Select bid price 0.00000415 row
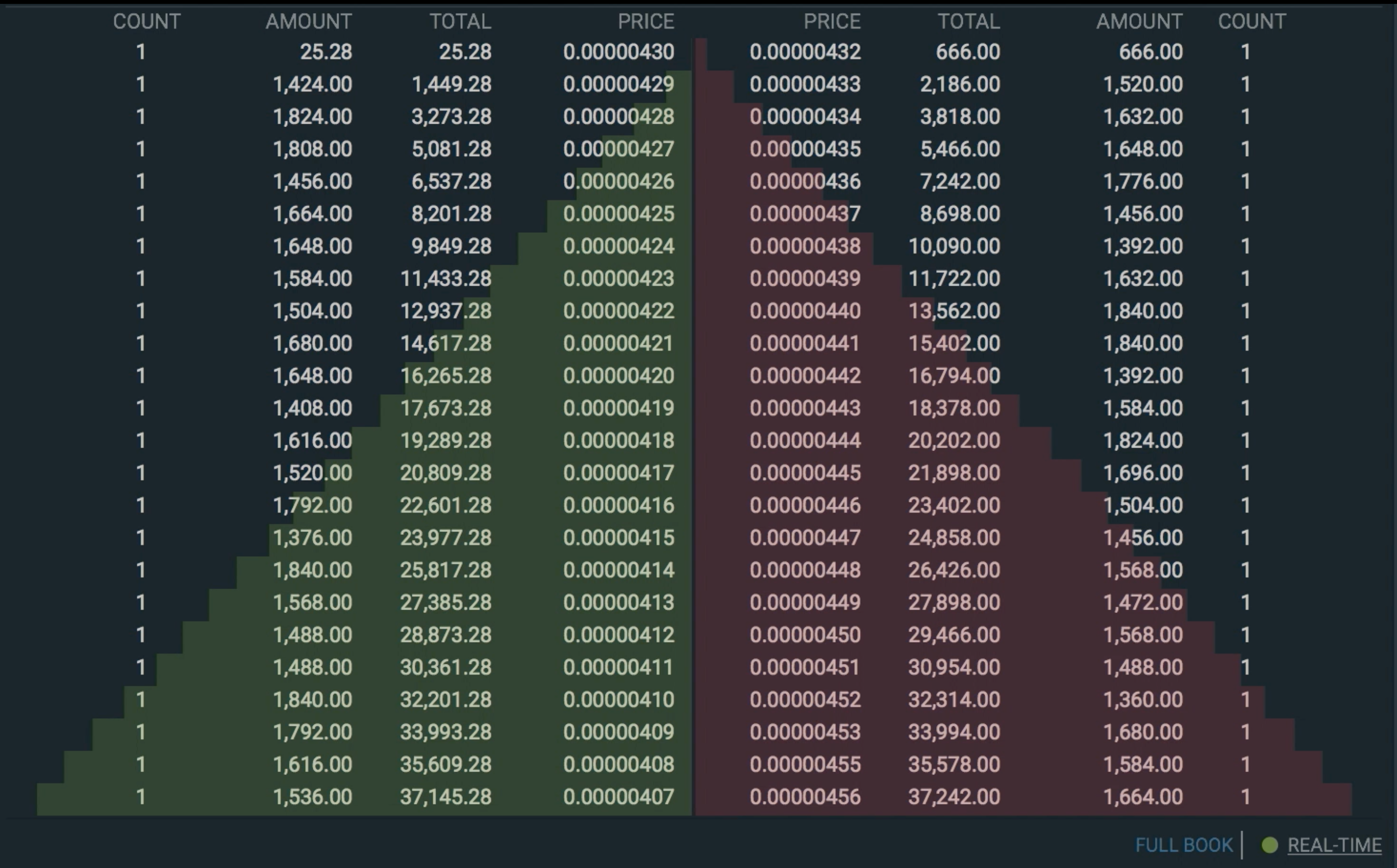This screenshot has width=1397, height=868. (618, 538)
